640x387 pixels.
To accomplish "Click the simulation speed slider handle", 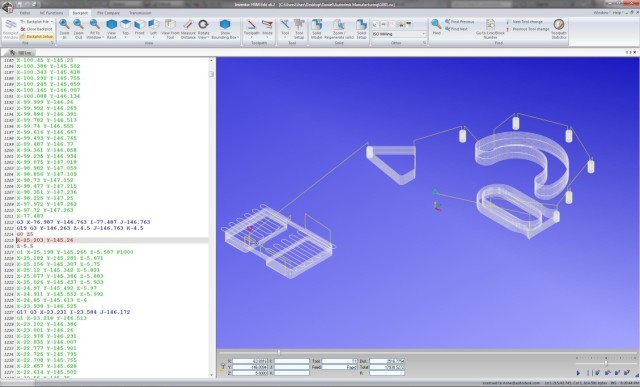I will click(x=606, y=363).
